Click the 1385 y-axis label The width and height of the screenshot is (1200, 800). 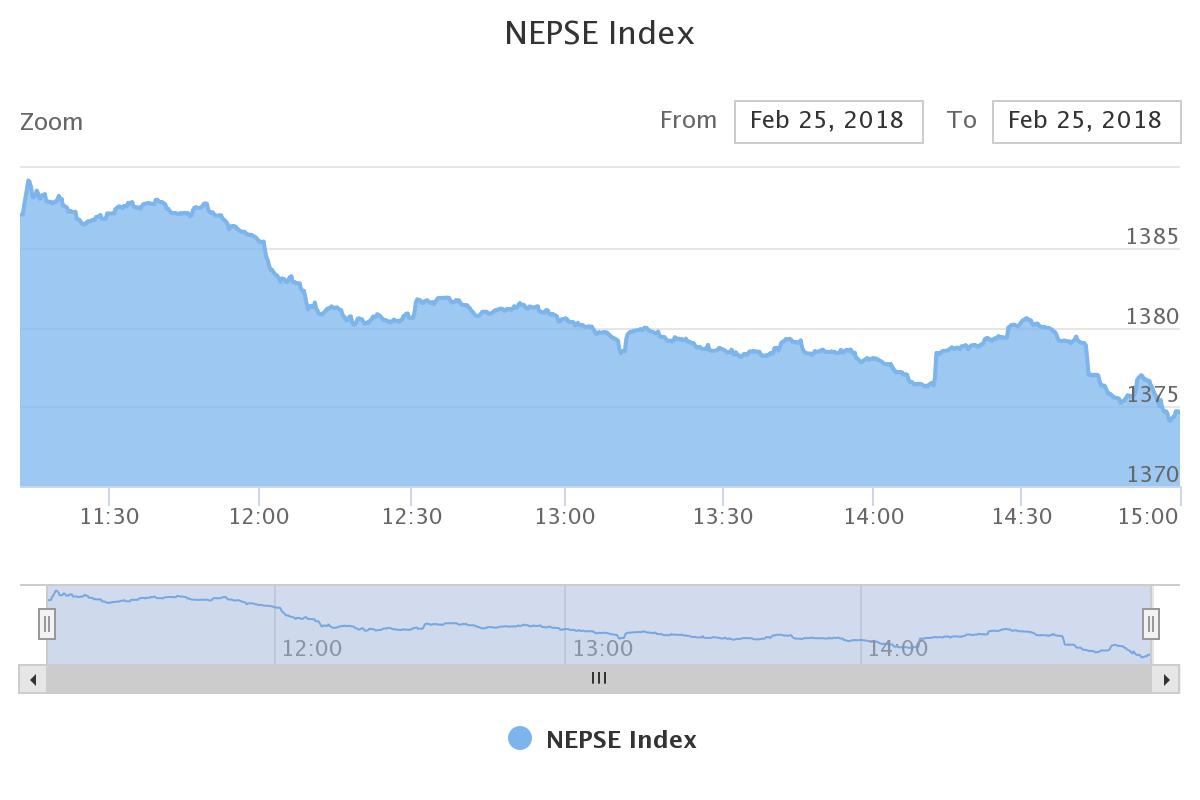(1152, 237)
